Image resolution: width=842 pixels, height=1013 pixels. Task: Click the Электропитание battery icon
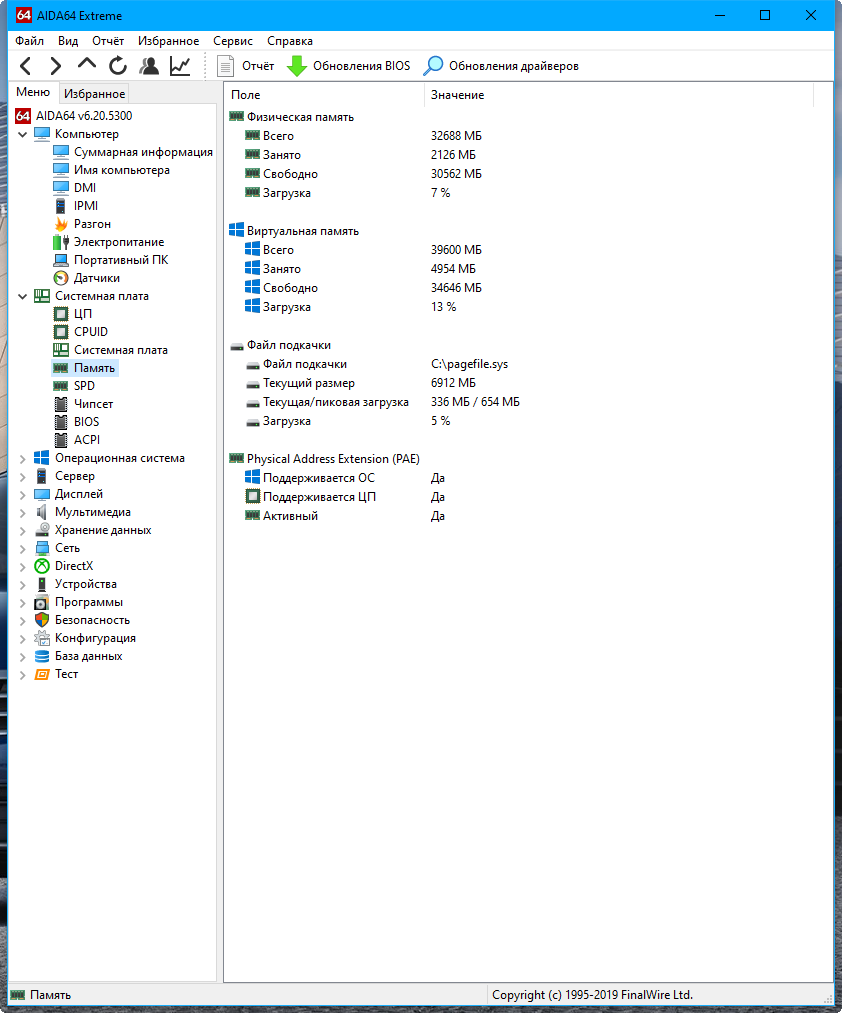pos(61,242)
